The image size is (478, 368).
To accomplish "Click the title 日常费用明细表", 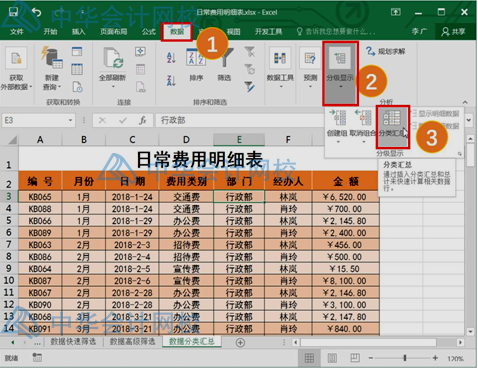I will 199,159.
